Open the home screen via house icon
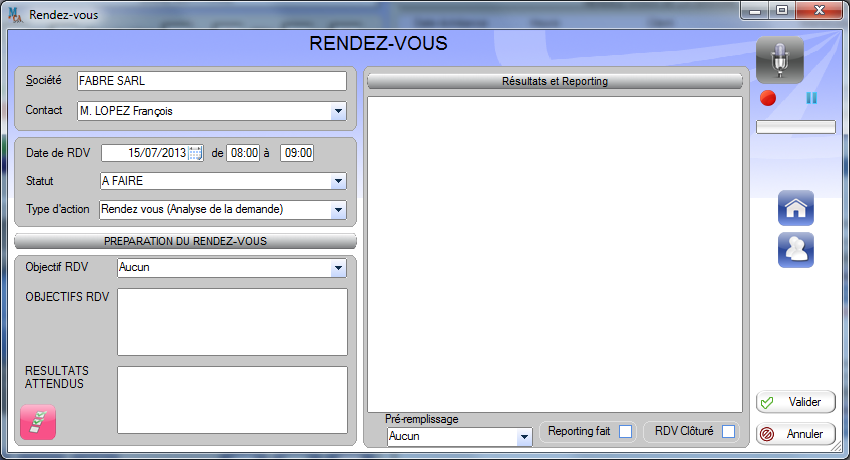This screenshot has width=850, height=460. (x=796, y=208)
